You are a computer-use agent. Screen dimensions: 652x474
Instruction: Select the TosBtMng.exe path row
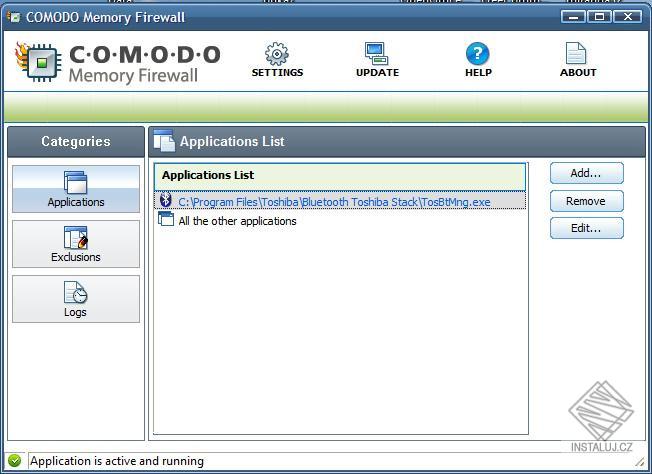340,201
